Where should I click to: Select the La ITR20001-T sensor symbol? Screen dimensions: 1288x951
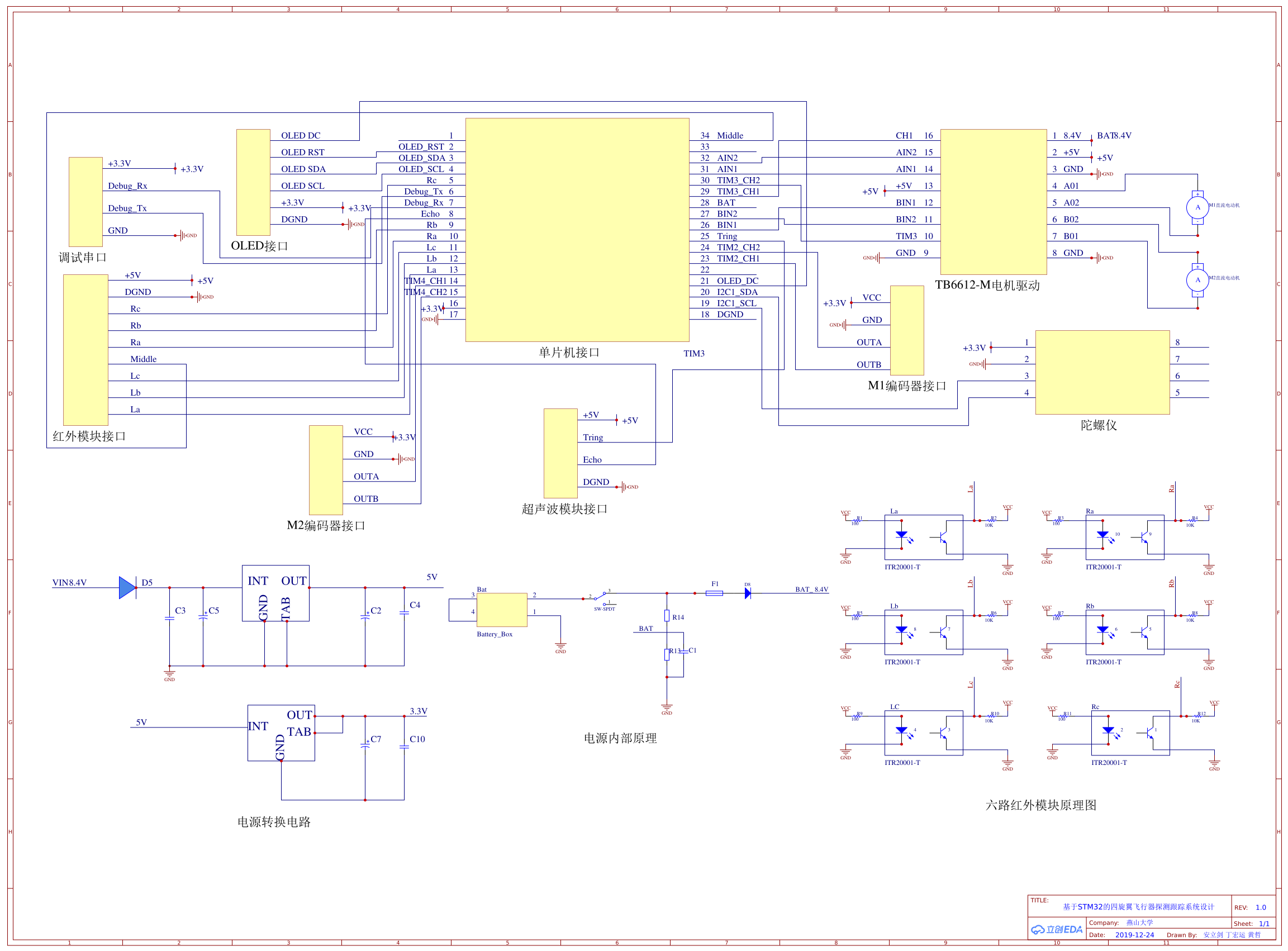coord(923,537)
